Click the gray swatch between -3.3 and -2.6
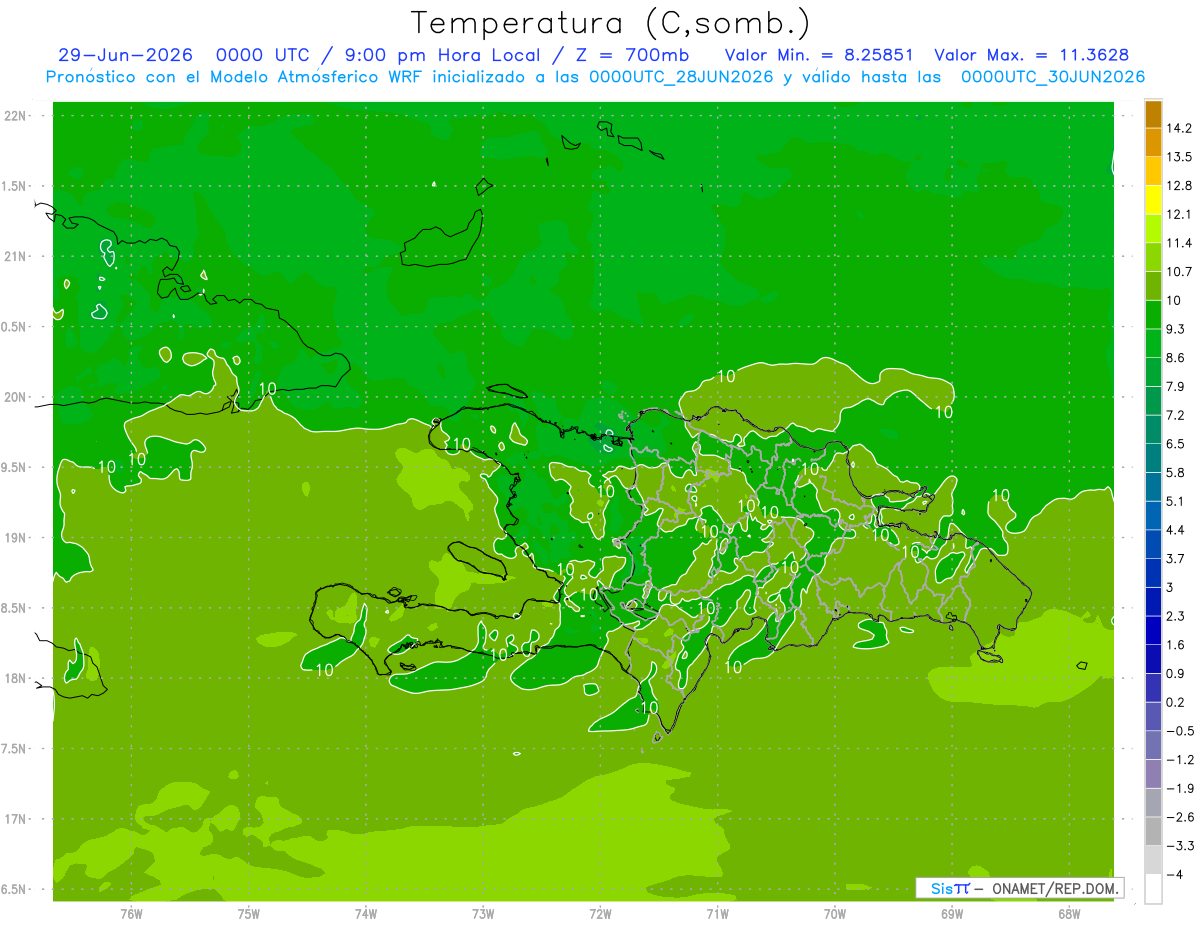 pos(1153,831)
